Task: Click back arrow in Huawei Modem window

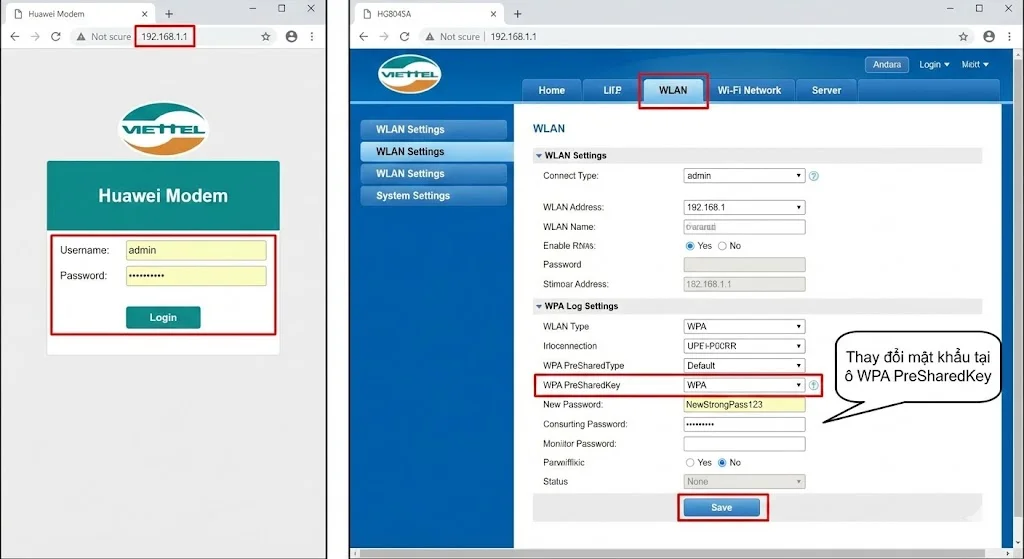Action: pos(15,37)
